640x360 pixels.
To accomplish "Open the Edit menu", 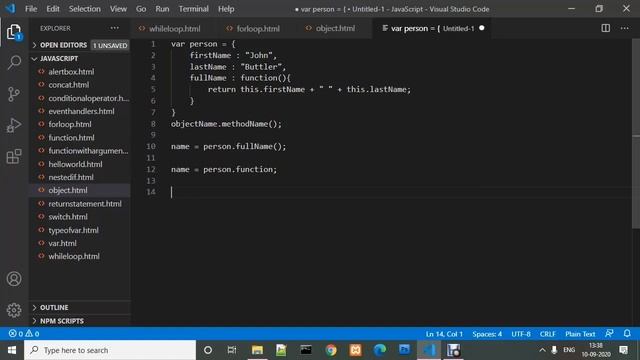I will [53, 9].
